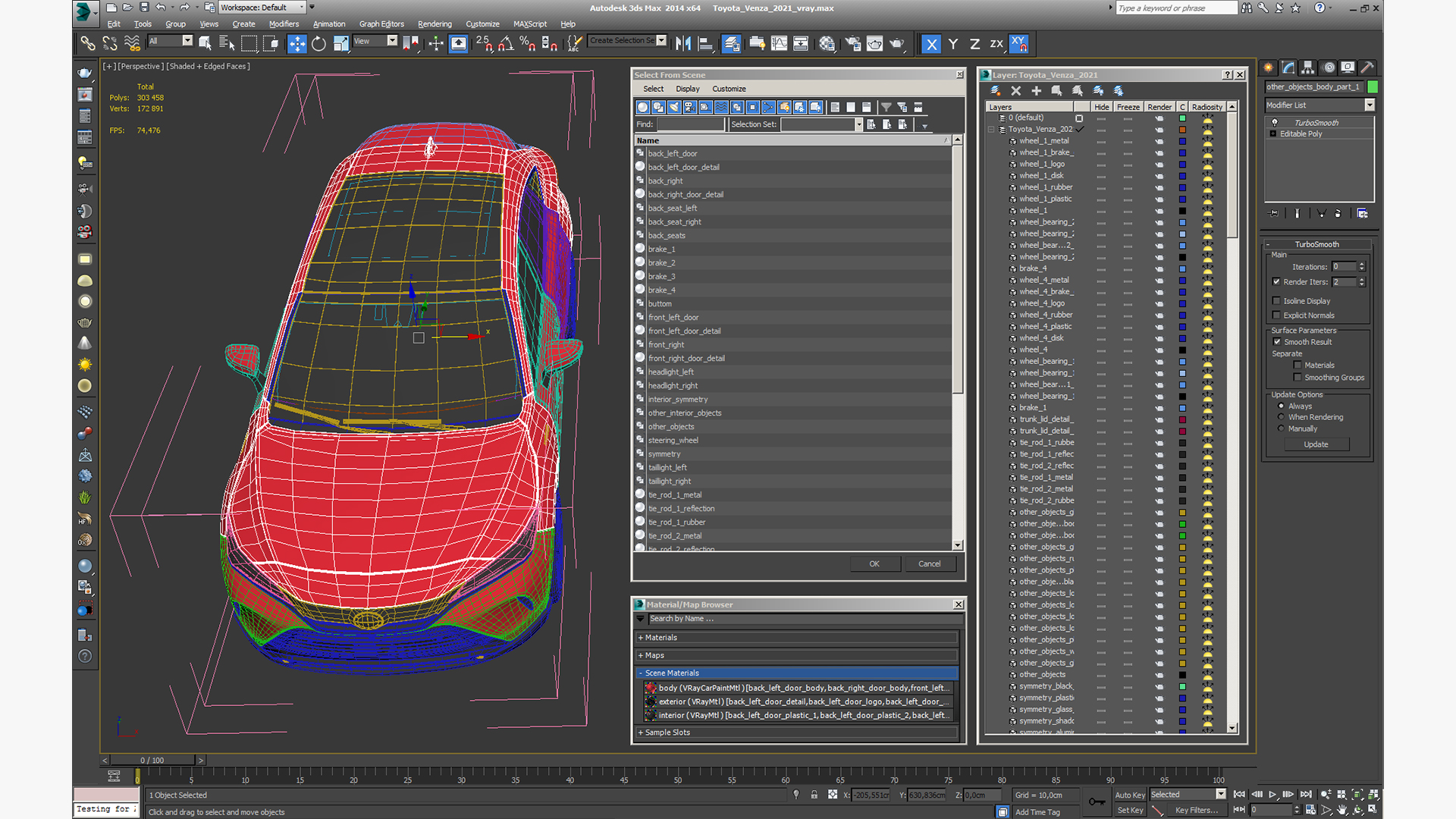1456x819 pixels.
Task: Create new layer in Layer dialog
Action: pyautogui.click(x=996, y=90)
